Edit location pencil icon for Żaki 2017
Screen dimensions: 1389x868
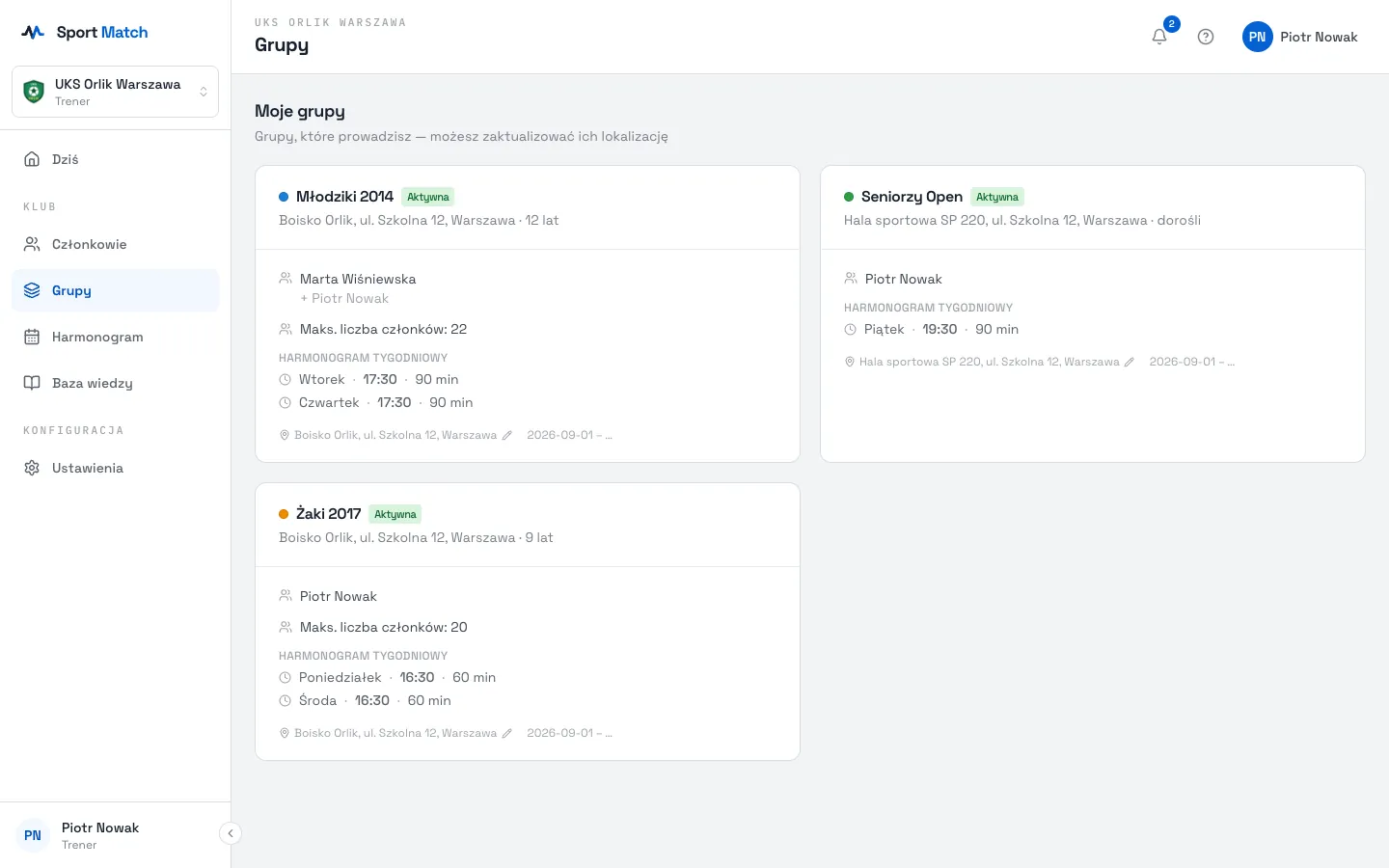(x=507, y=733)
